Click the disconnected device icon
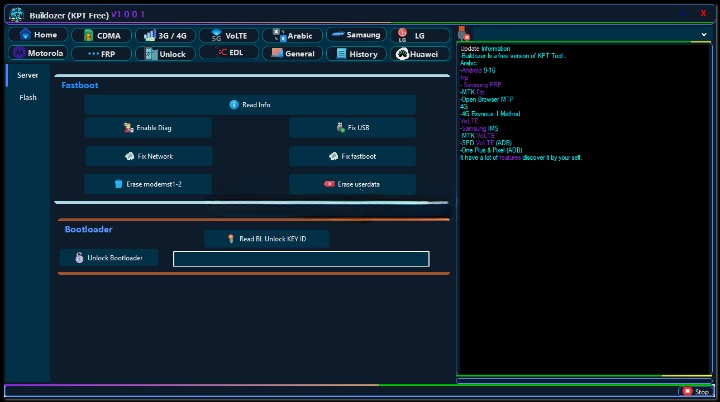The width and height of the screenshot is (720, 402). (x=465, y=34)
